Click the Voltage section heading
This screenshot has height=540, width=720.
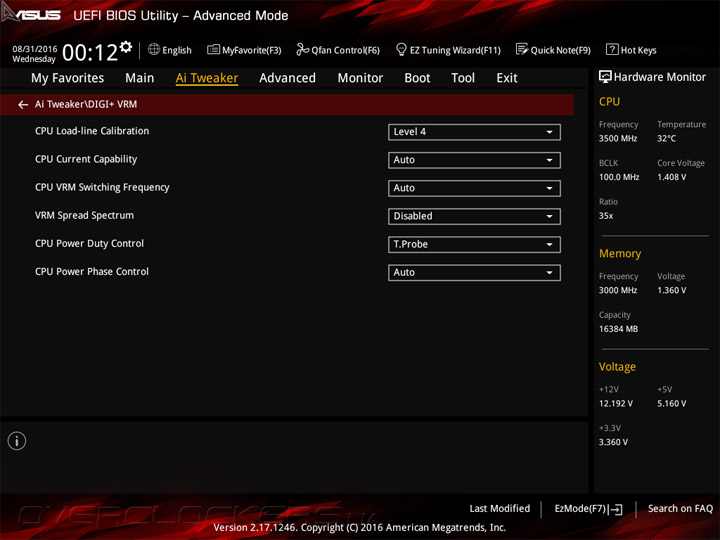[617, 367]
